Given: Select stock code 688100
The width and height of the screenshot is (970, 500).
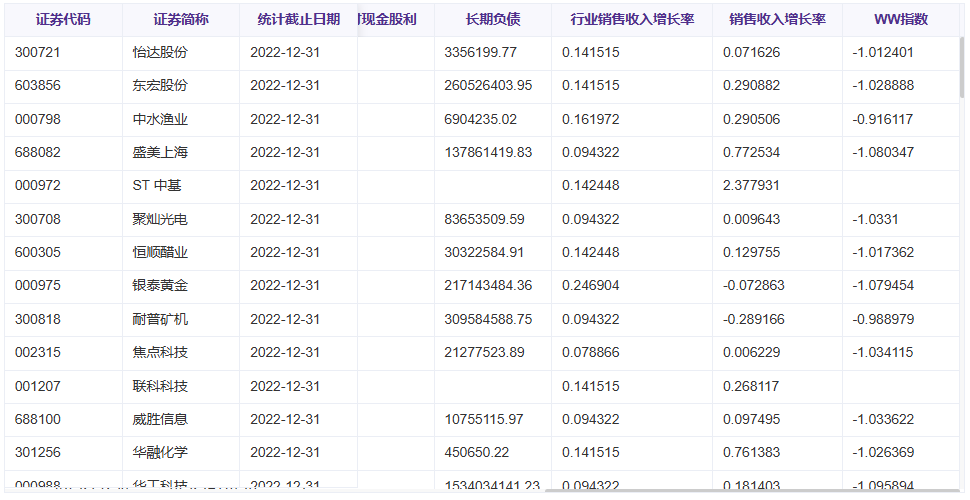Looking at the screenshot, I should point(38,419).
